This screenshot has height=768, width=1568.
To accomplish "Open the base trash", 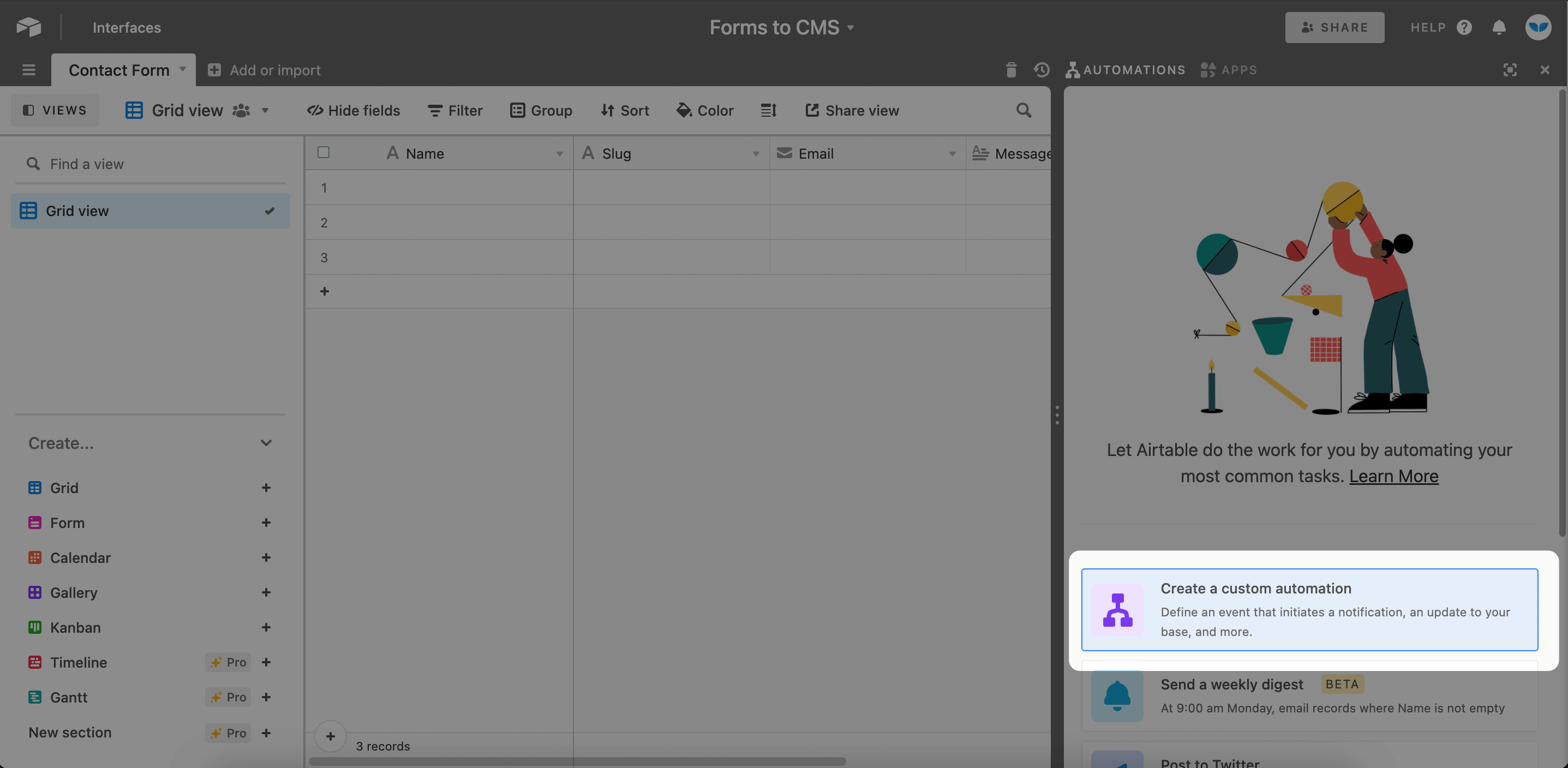I will click(x=1011, y=70).
